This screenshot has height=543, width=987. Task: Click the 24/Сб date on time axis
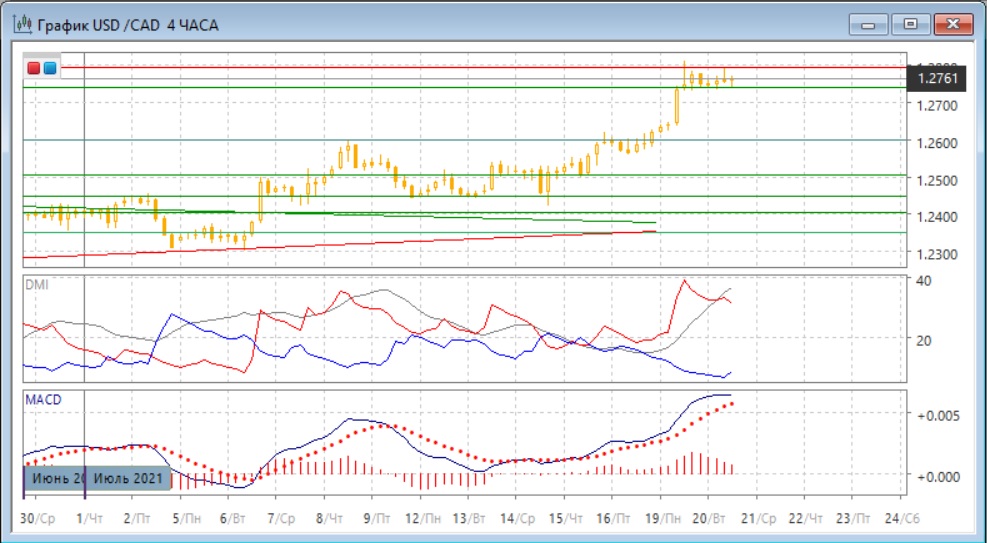click(x=901, y=518)
